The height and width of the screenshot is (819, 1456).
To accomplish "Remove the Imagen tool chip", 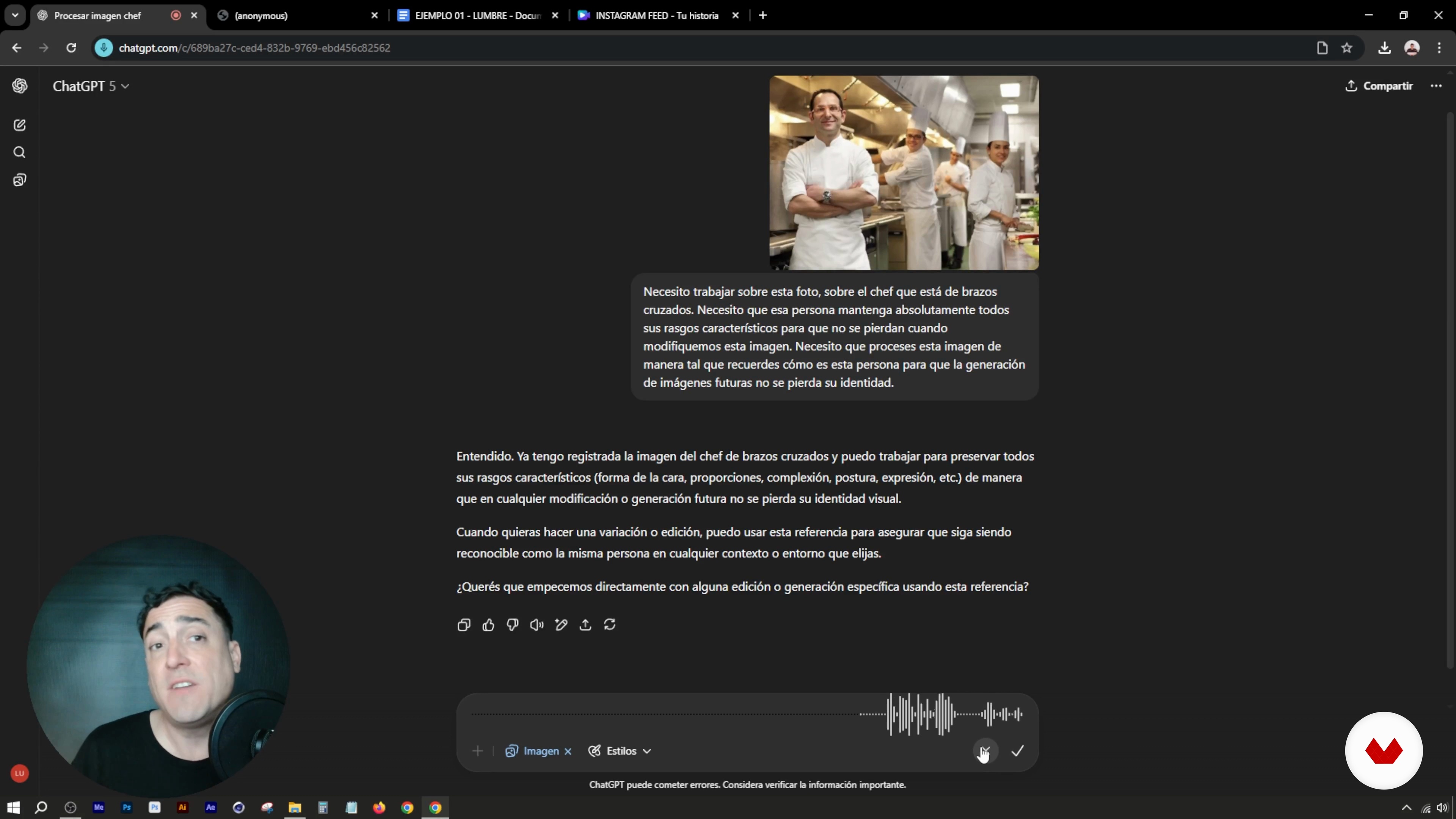I will [568, 751].
